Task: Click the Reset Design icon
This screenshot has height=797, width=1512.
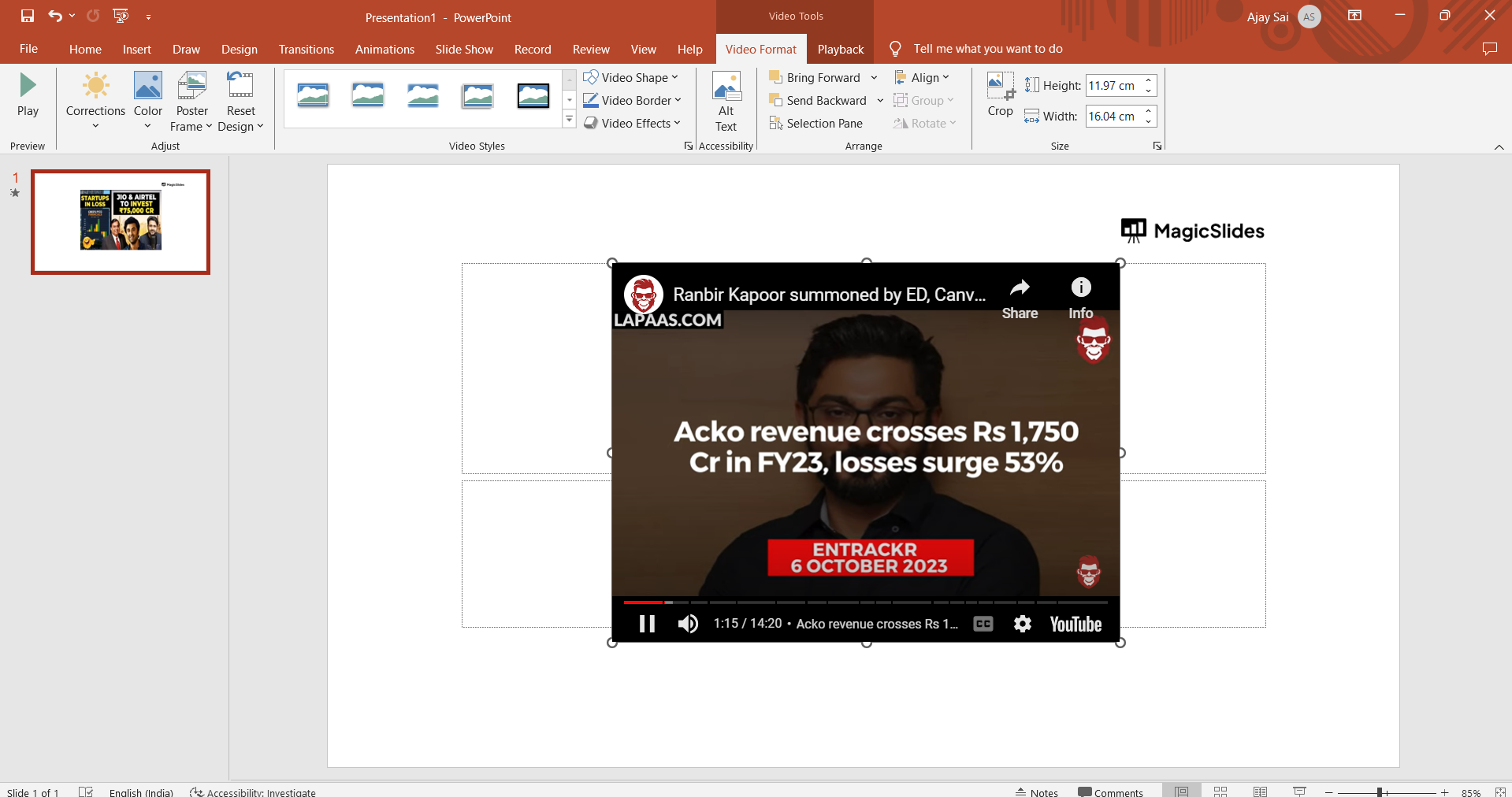Action: (x=240, y=85)
